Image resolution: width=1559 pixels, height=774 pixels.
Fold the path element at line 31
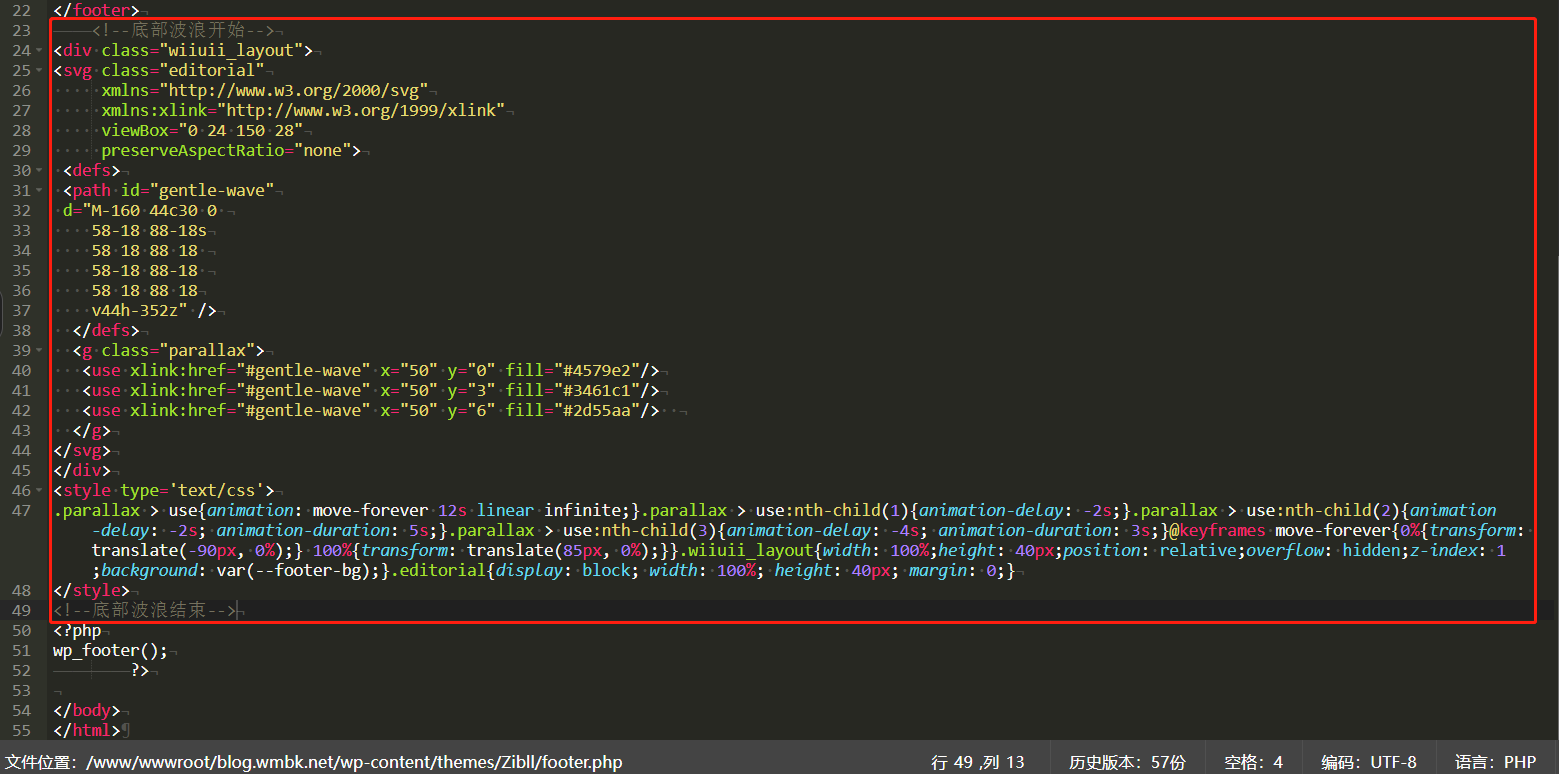click(x=40, y=190)
